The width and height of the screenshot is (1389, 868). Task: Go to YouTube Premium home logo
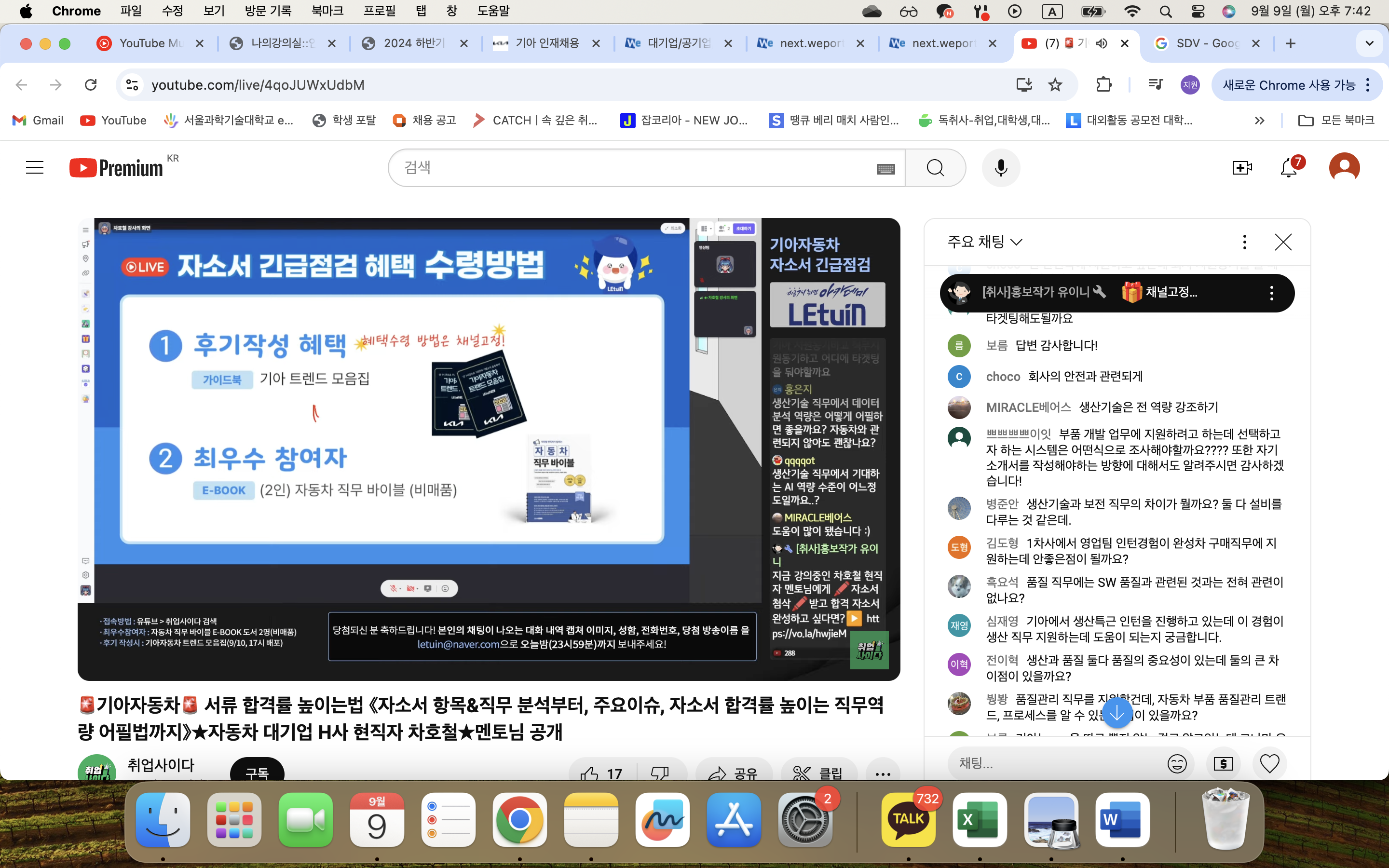tap(116, 168)
